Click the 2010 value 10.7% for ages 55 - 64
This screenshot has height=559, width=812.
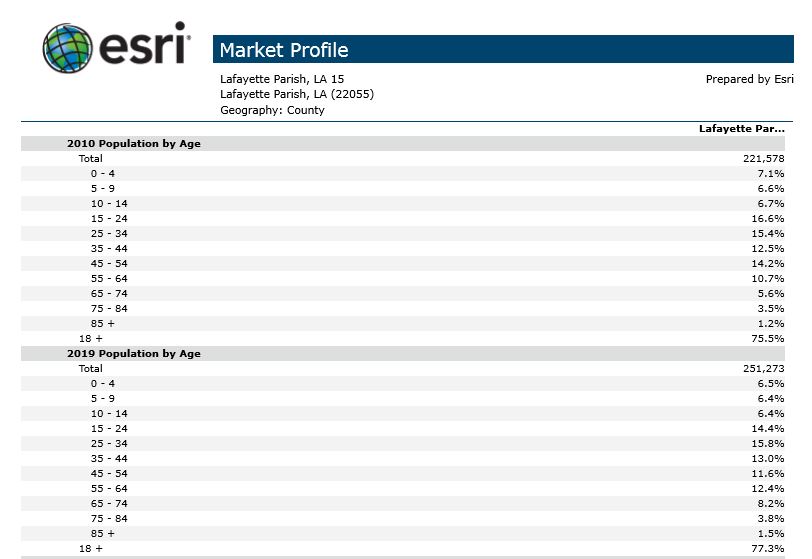pos(768,279)
